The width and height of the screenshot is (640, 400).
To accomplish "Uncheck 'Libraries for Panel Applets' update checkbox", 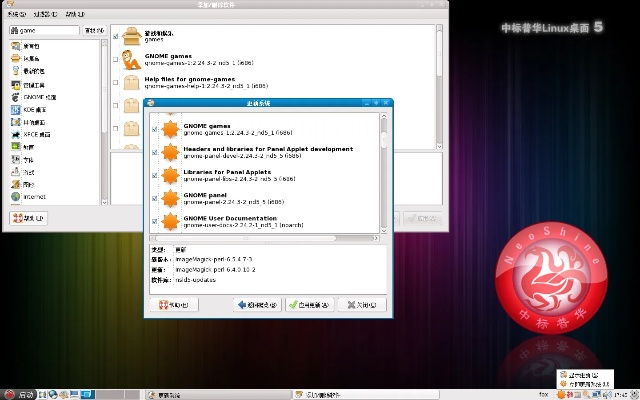I will (x=154, y=176).
